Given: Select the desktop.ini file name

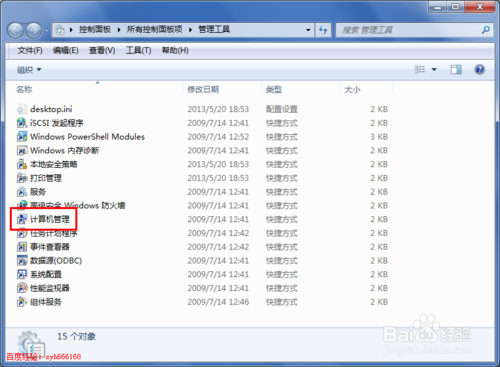Looking at the screenshot, I should pos(51,109).
